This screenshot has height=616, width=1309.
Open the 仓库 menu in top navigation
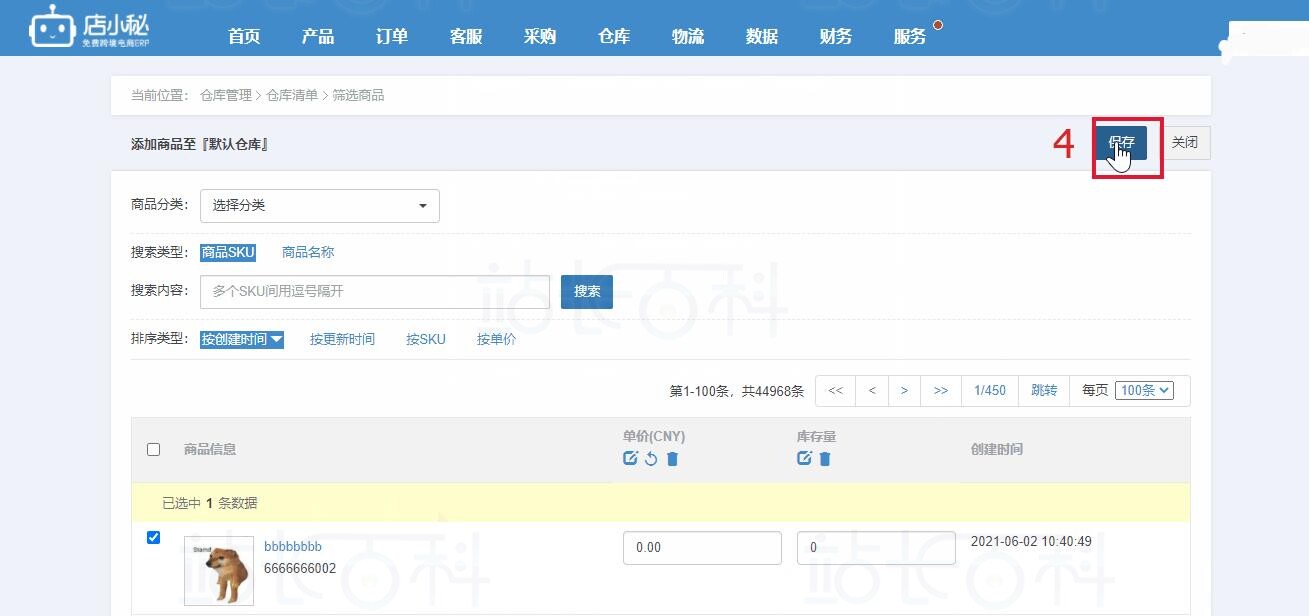(x=612, y=35)
